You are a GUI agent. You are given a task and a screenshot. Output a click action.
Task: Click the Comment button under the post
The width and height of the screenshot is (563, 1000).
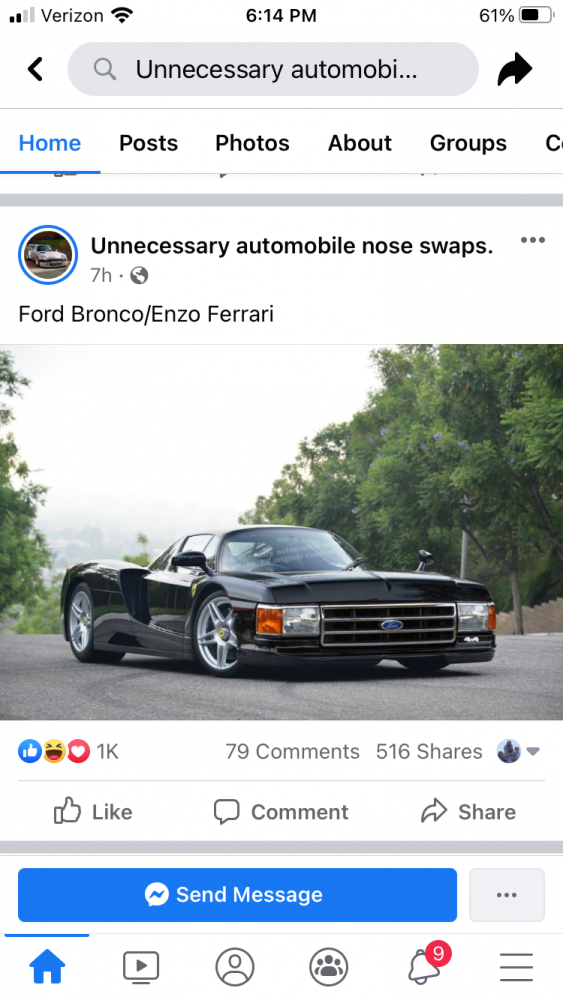coord(281,811)
